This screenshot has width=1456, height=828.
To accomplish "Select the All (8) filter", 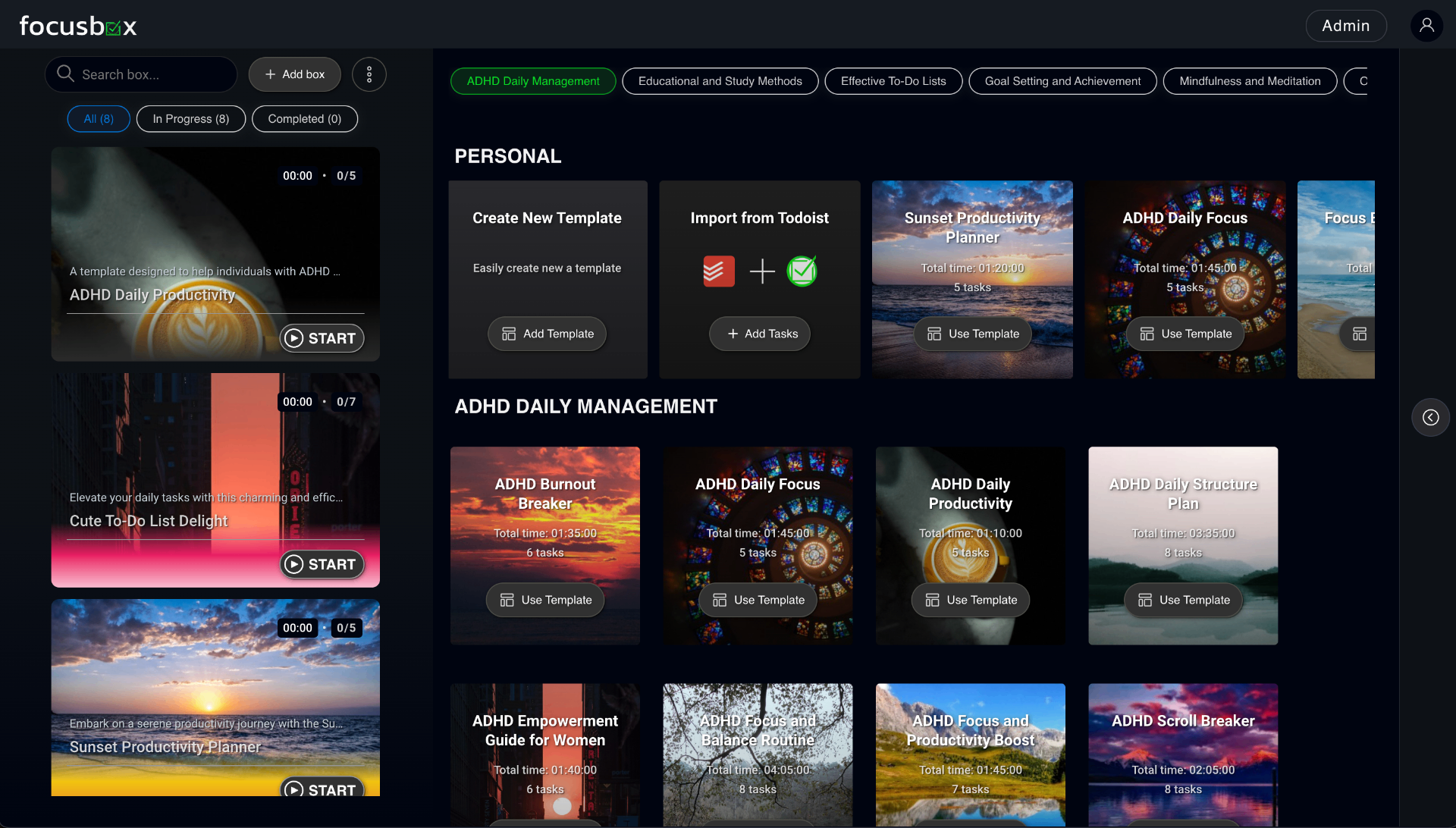I will tap(99, 119).
